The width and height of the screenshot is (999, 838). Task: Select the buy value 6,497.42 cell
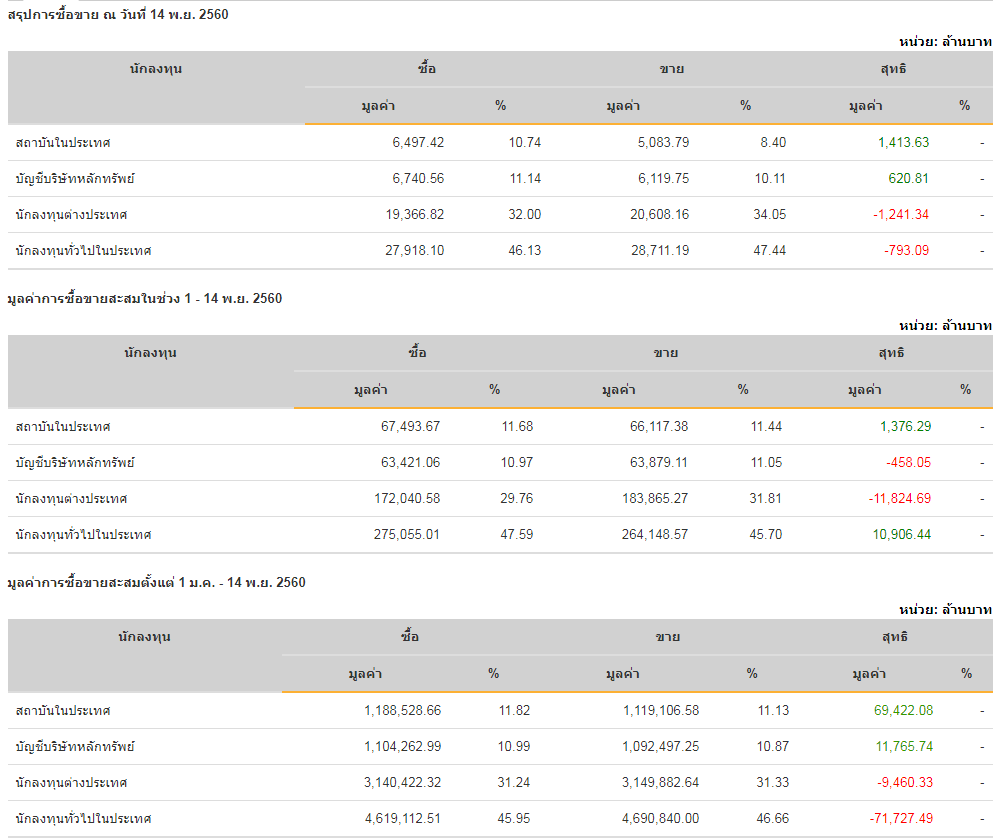pos(418,143)
